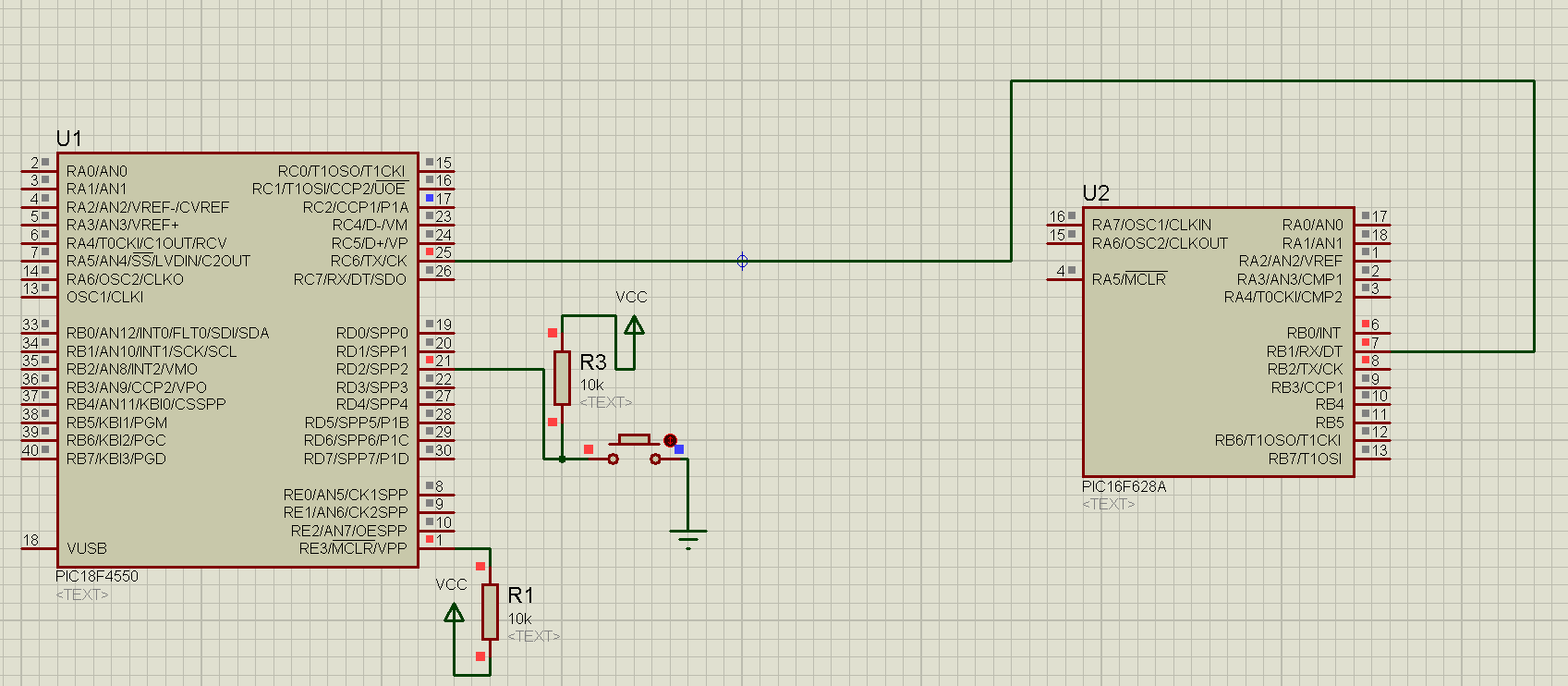Click the <TEXT> placeholder beside R1

point(534,636)
